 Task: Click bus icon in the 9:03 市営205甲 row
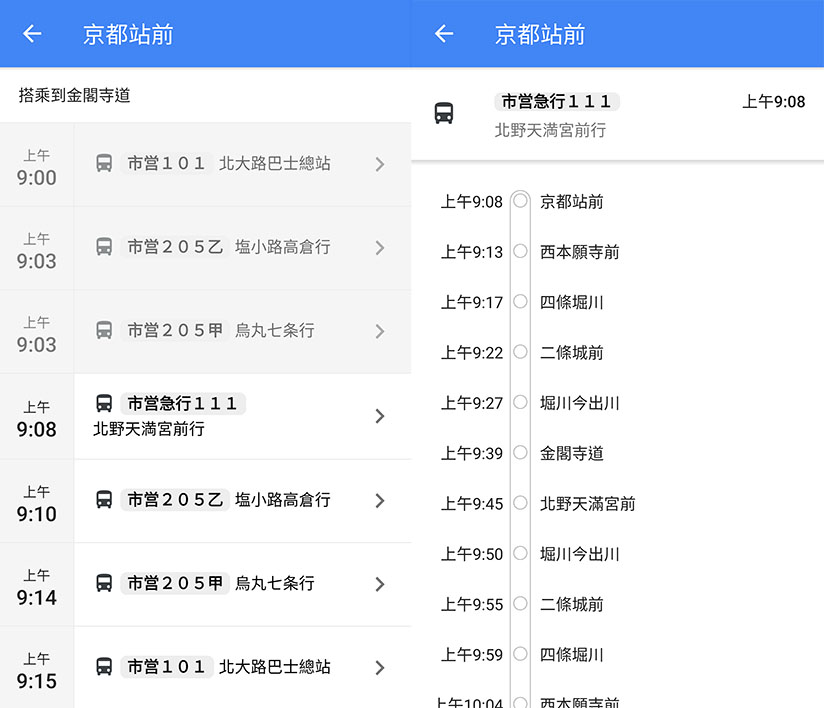104,330
